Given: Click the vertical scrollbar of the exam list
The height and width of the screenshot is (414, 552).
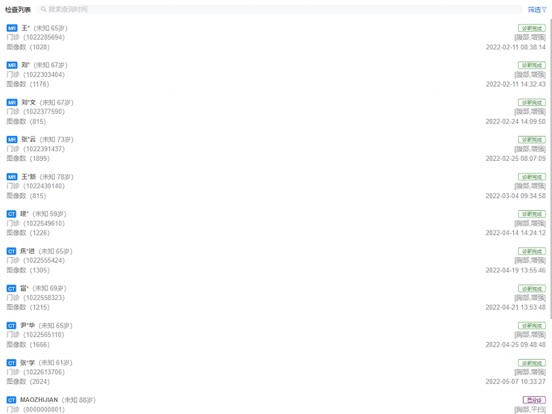Looking at the screenshot, I should [x=550, y=169].
